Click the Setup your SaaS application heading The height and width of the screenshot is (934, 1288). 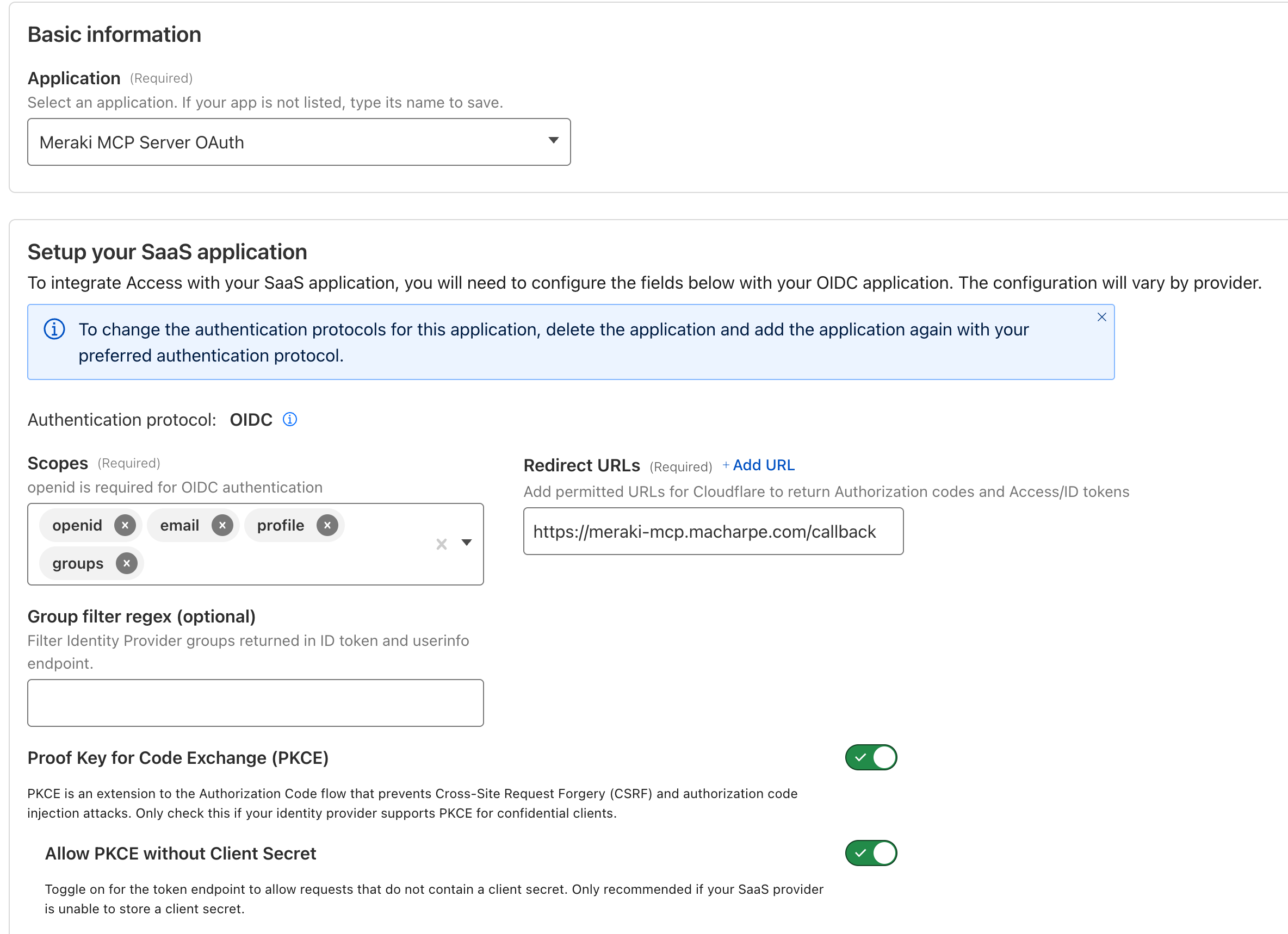(x=168, y=252)
